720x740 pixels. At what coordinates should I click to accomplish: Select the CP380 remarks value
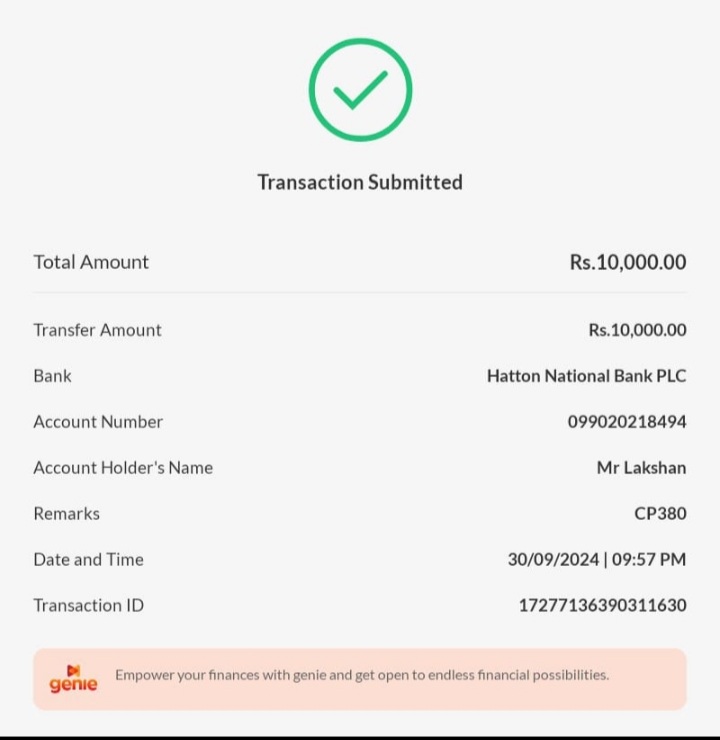[x=660, y=513]
